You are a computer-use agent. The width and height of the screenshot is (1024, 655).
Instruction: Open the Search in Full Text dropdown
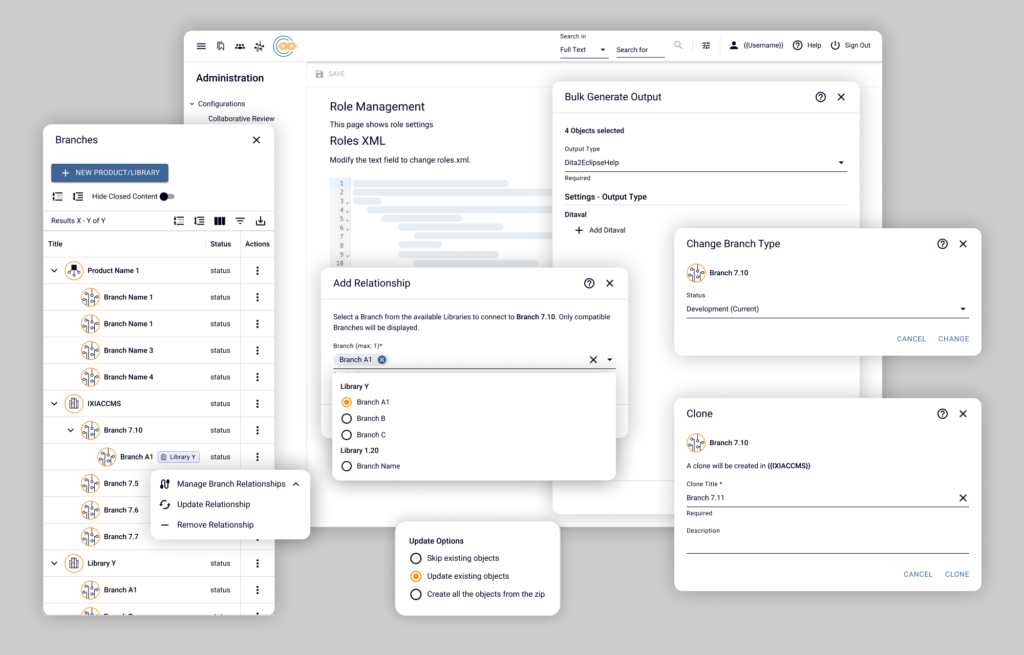tap(583, 50)
